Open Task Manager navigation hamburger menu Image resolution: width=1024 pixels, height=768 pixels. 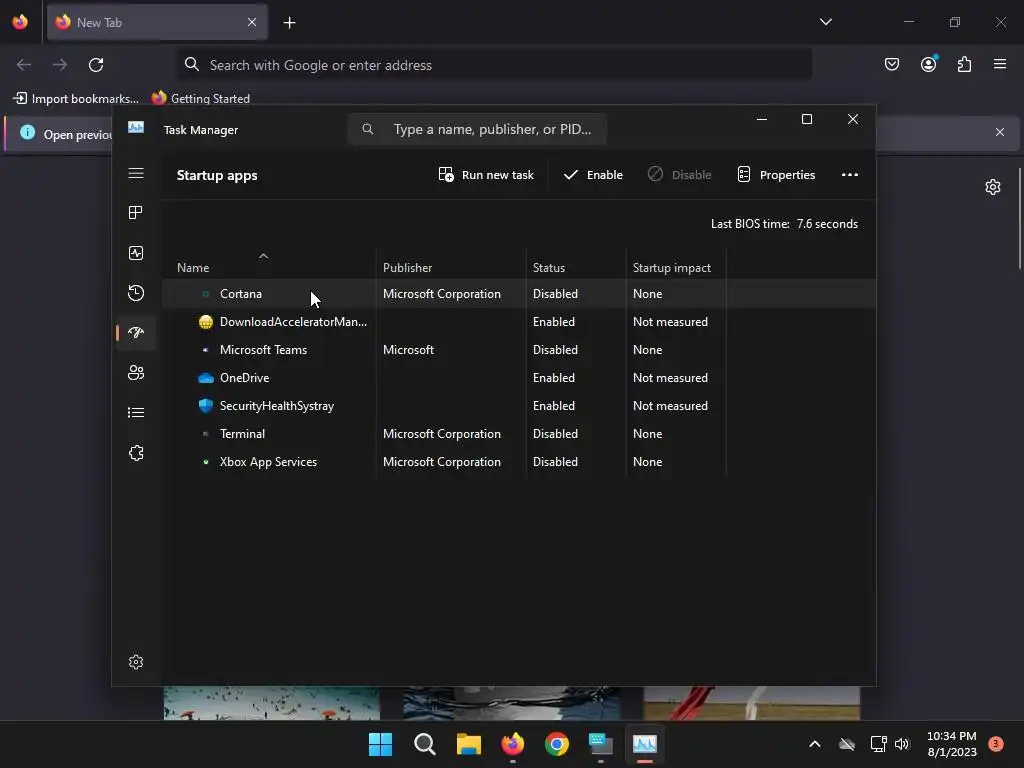(x=136, y=173)
